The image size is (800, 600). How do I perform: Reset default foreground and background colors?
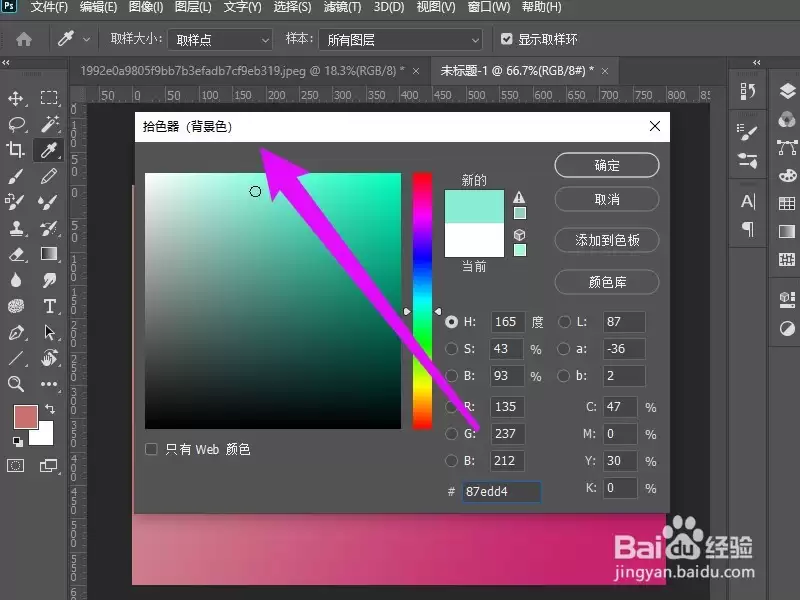[x=17, y=442]
